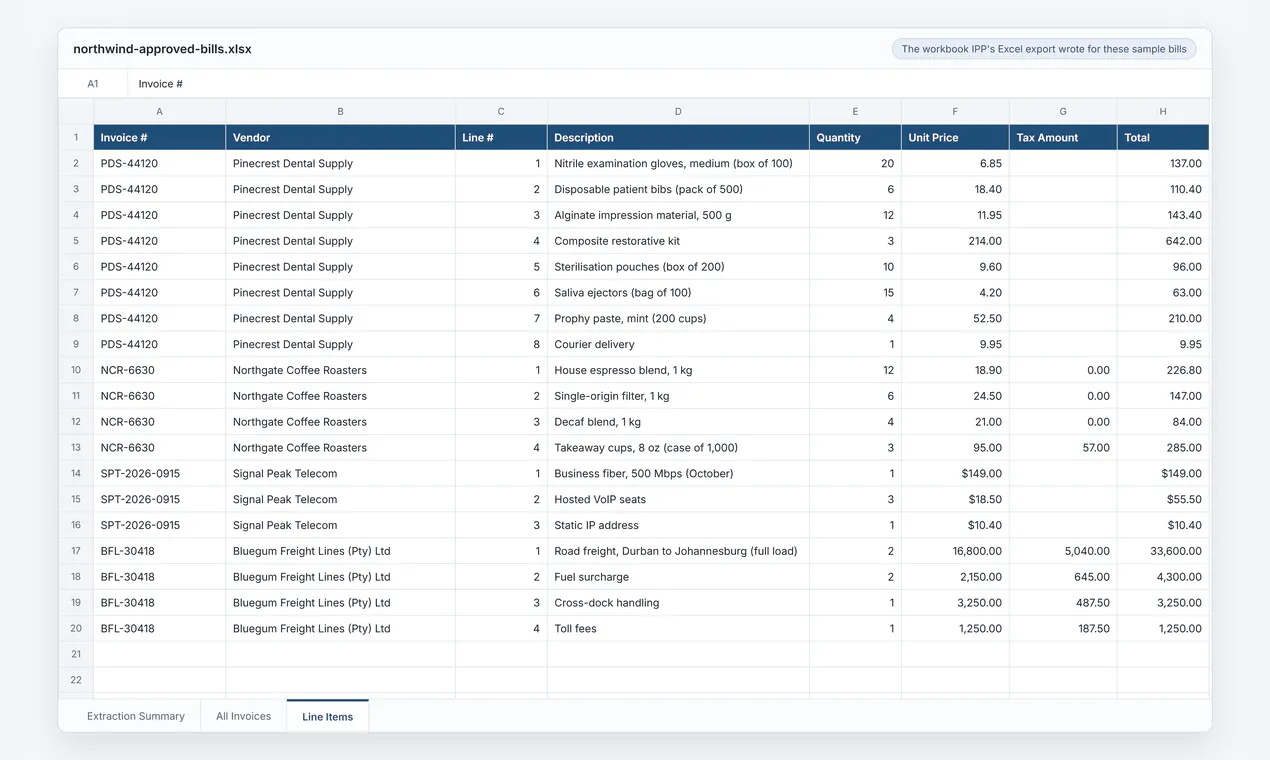Select the Single-origin filter cell
The image size is (1270, 760).
pyautogui.click(x=678, y=396)
